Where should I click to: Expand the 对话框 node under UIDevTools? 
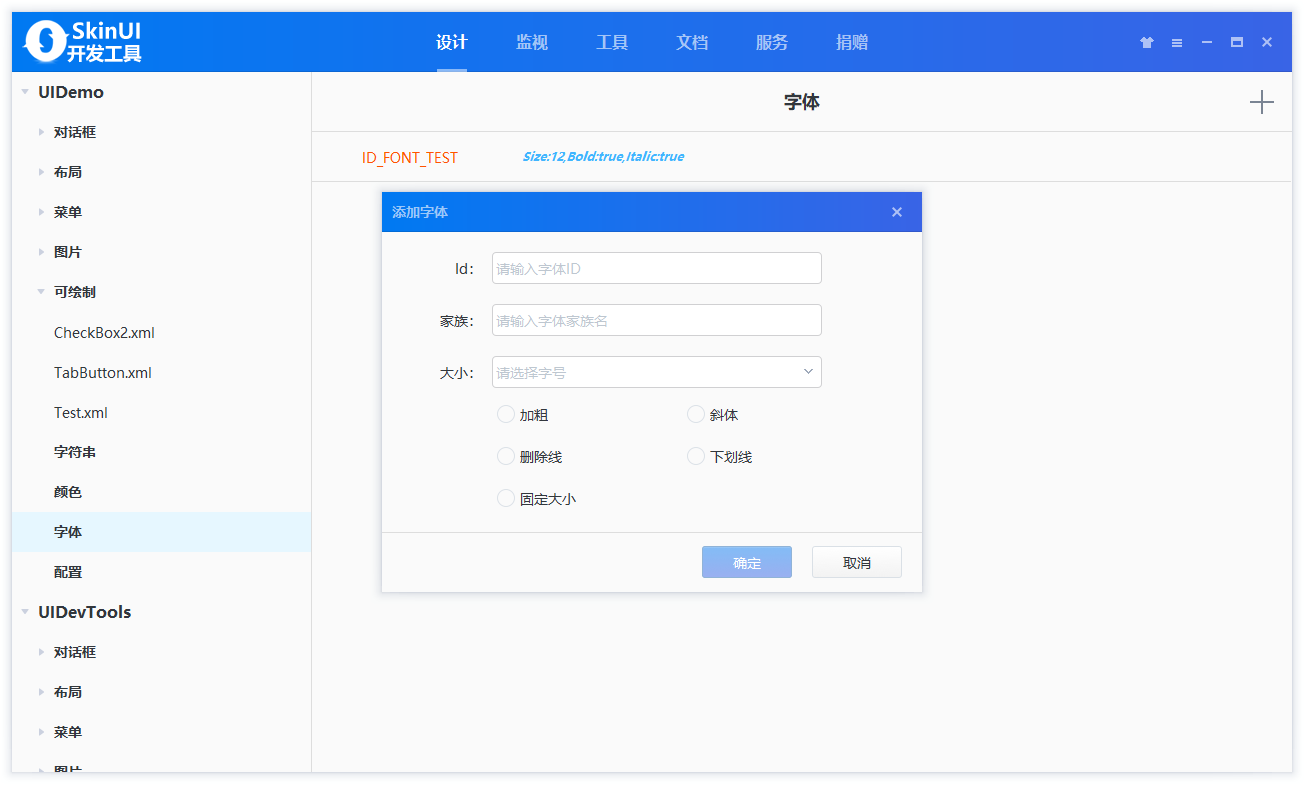[41, 652]
